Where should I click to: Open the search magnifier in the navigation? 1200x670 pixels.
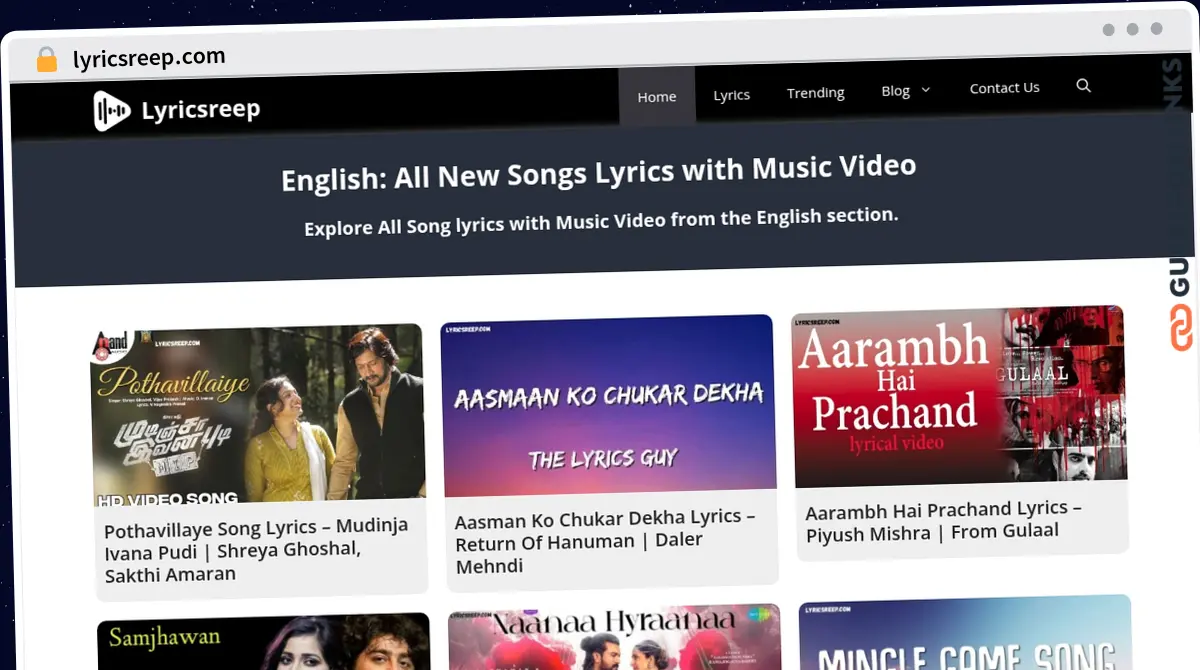coord(1083,86)
